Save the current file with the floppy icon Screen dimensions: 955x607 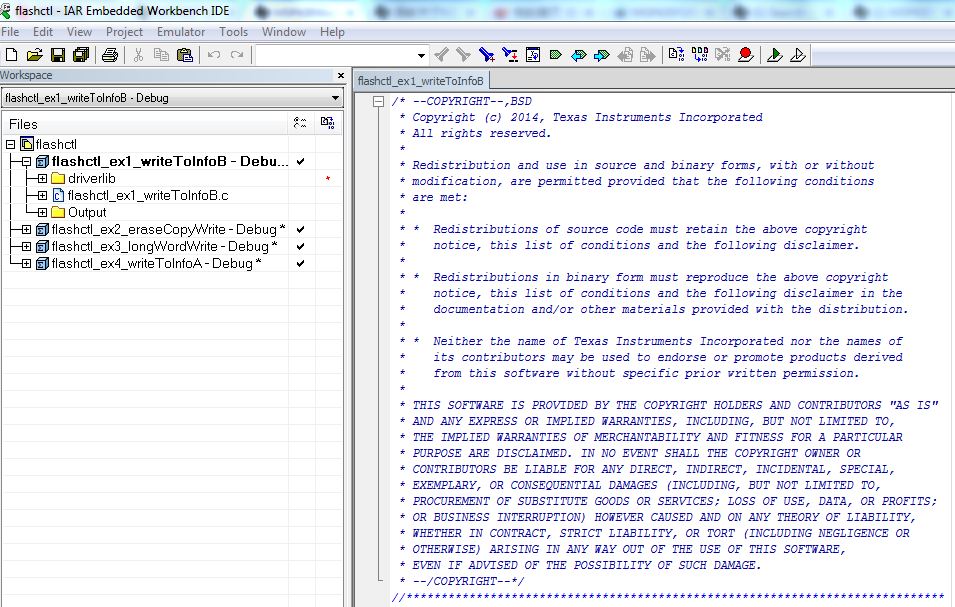[58, 55]
